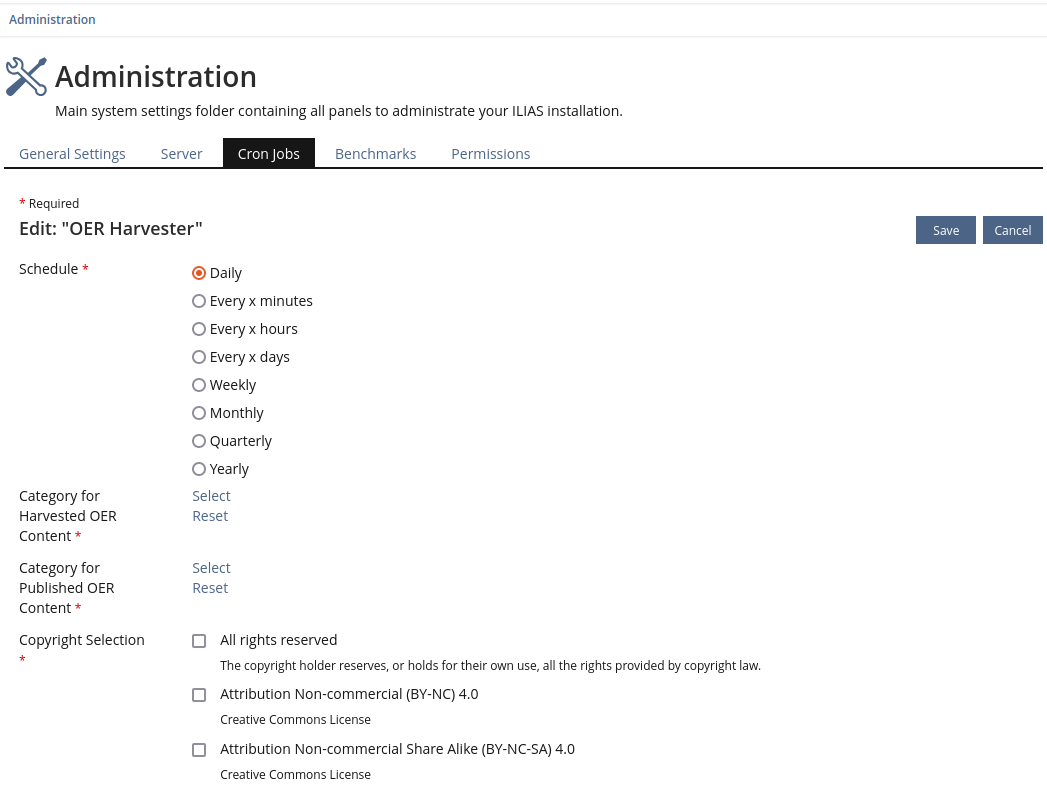Tick the Share Alike (BY-NC-SA) 4.0 checkbox
The width and height of the screenshot is (1047, 785).
point(199,750)
